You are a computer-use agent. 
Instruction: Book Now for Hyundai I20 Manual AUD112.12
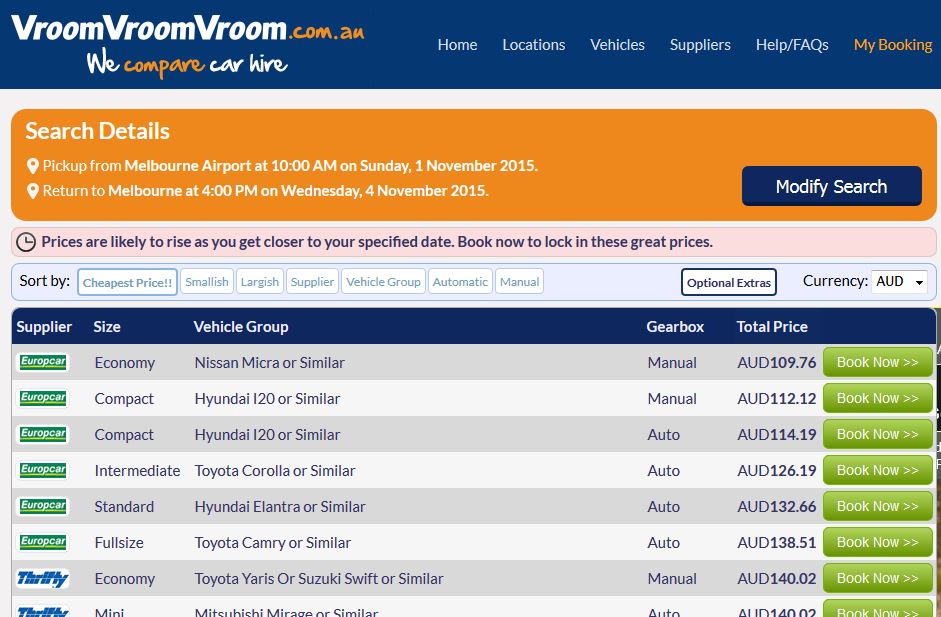(877, 399)
